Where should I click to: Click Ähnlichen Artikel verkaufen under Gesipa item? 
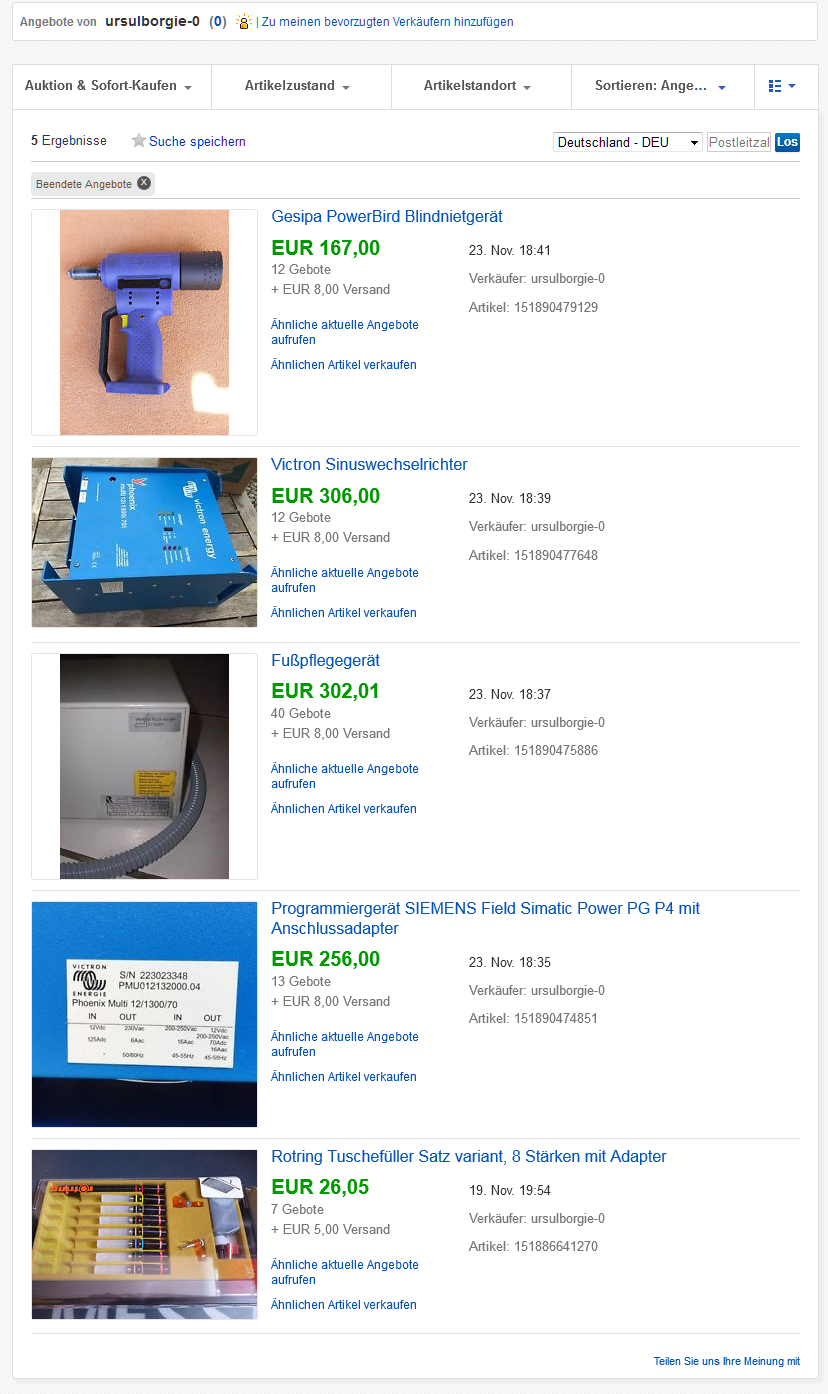click(344, 365)
